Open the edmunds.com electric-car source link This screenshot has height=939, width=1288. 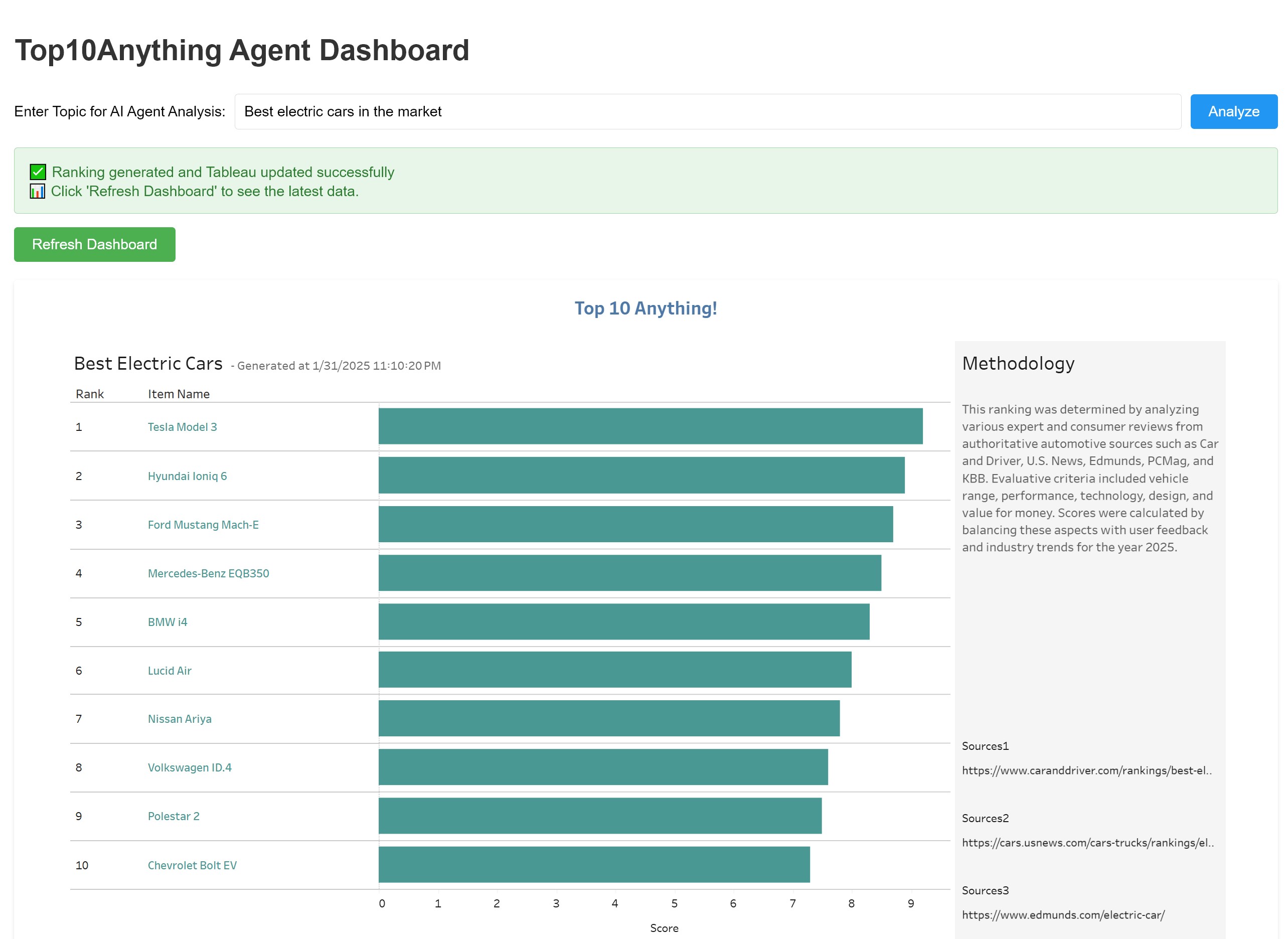1062,914
